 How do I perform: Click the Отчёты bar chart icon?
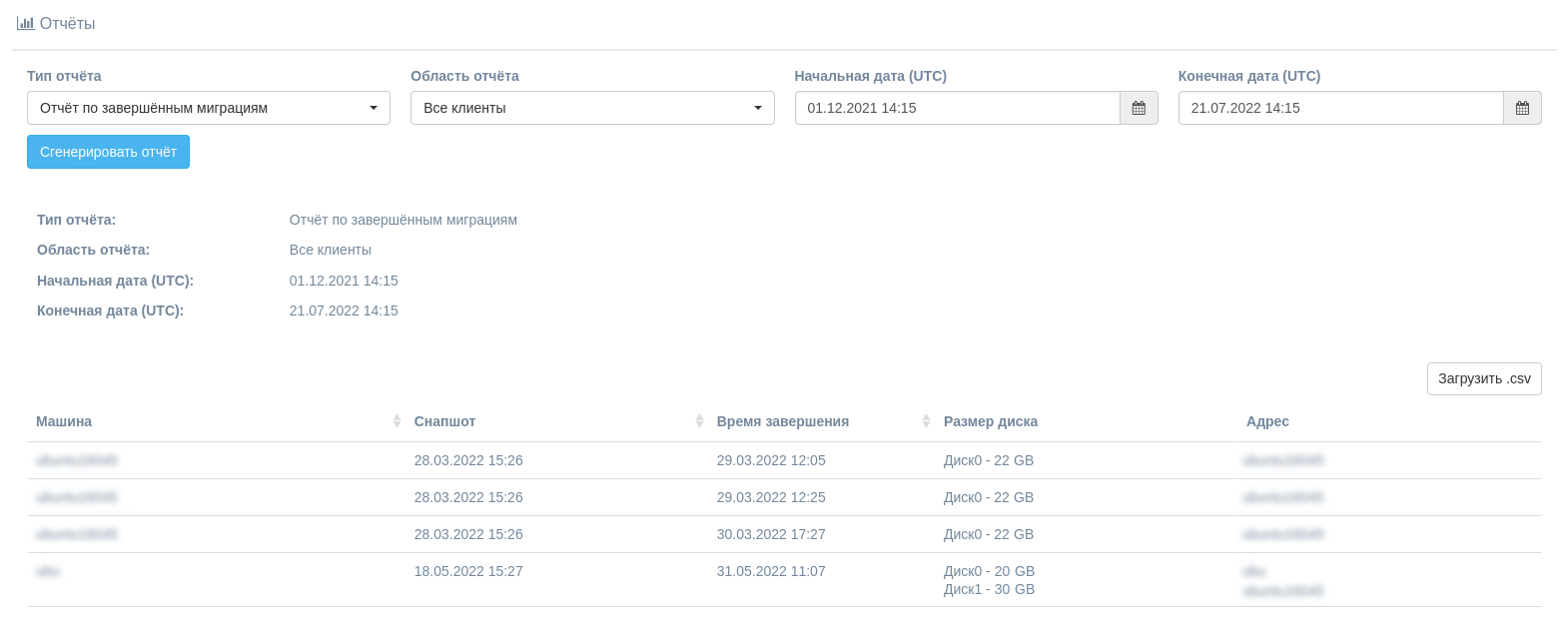[x=26, y=23]
